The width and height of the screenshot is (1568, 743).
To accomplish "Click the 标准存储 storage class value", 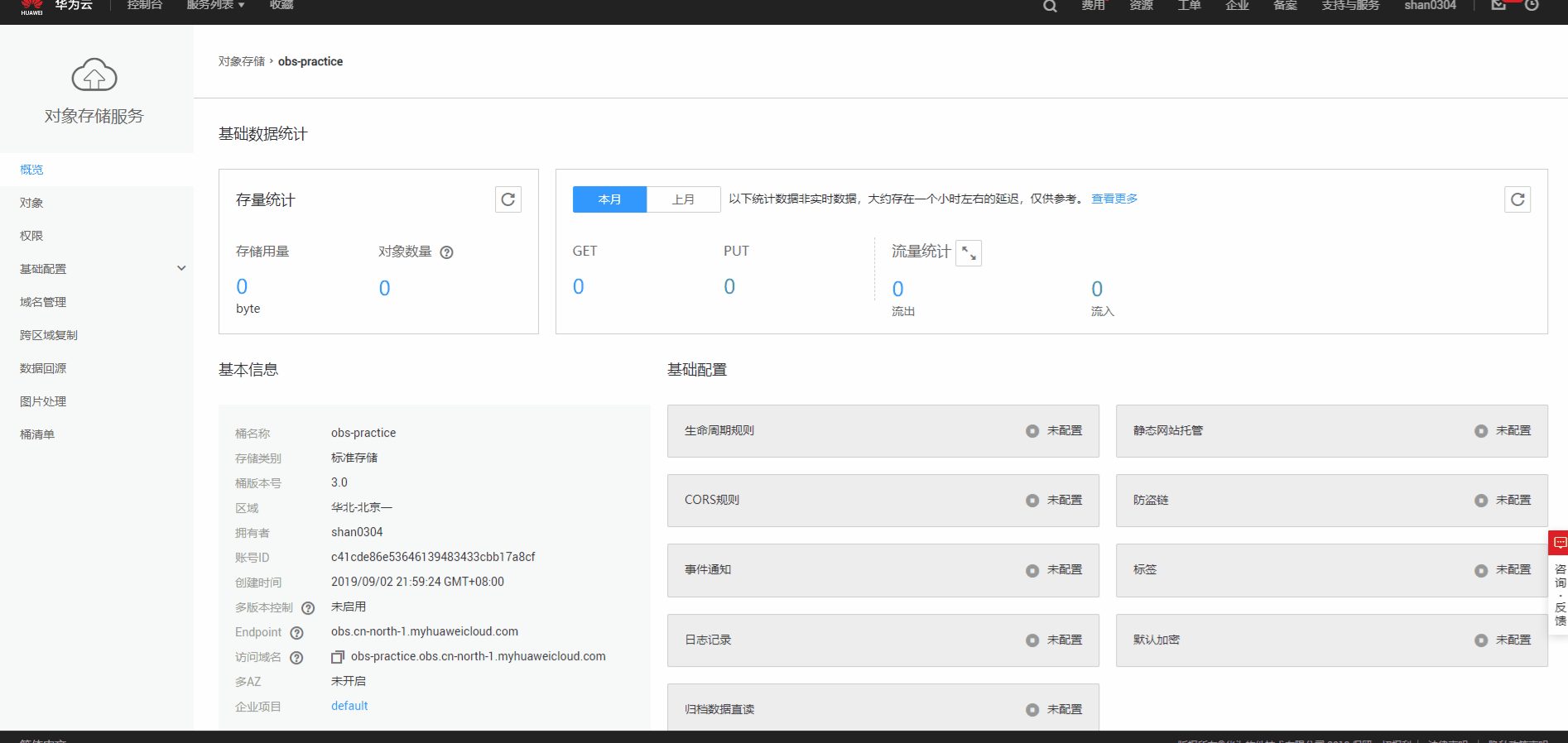I will pos(354,458).
